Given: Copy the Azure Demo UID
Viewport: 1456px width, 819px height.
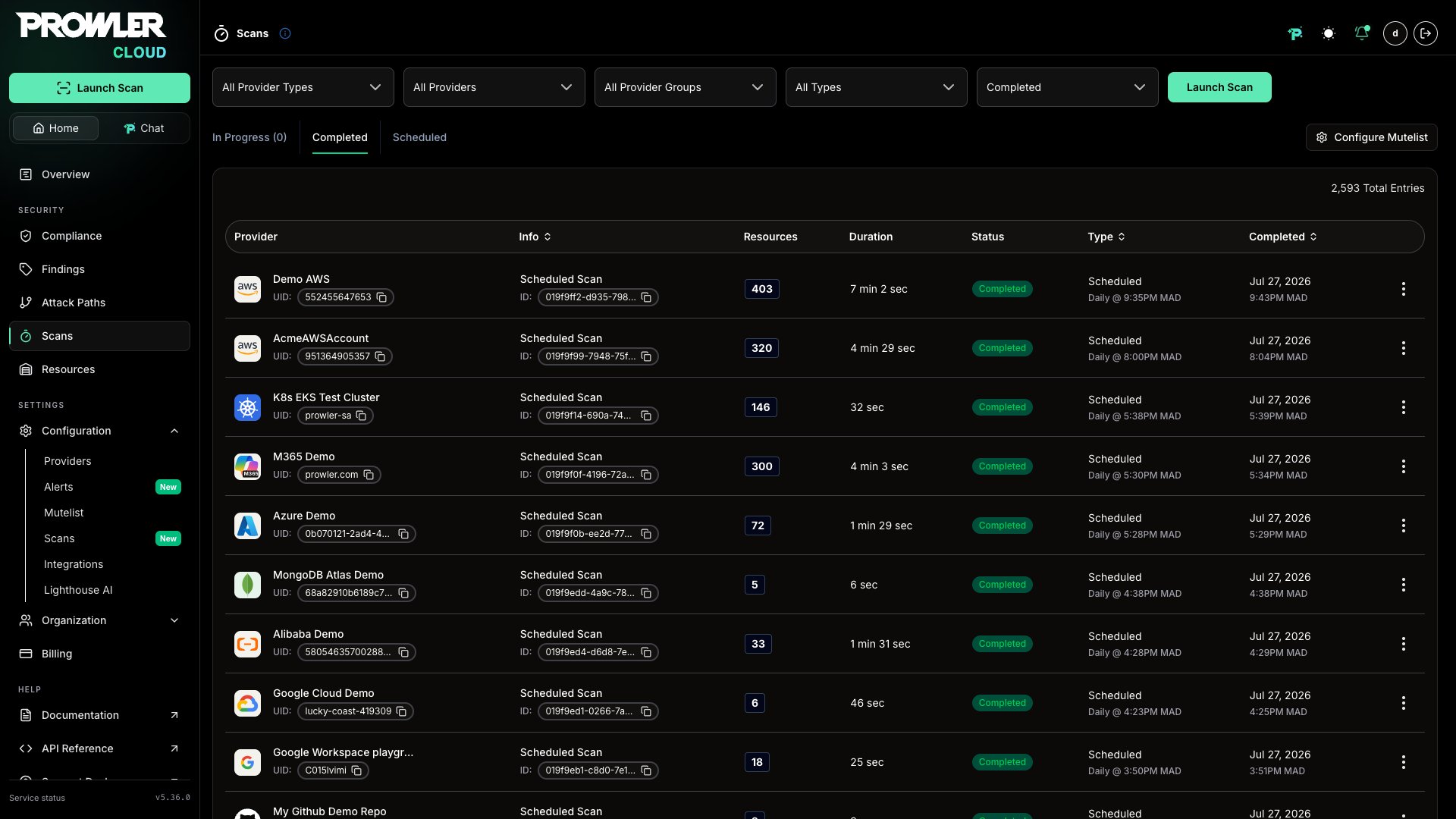Looking at the screenshot, I should tap(404, 534).
